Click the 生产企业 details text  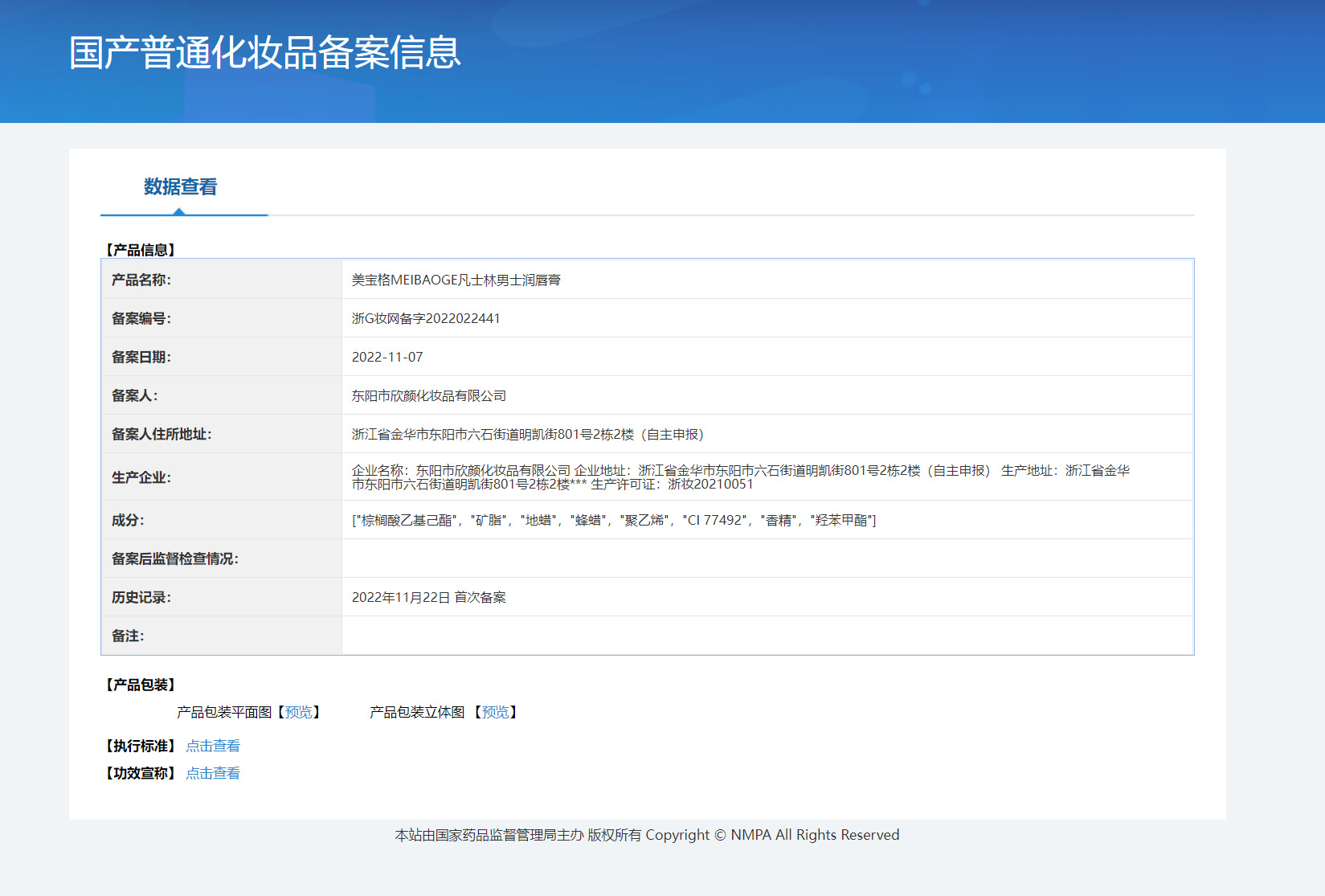click(x=739, y=477)
